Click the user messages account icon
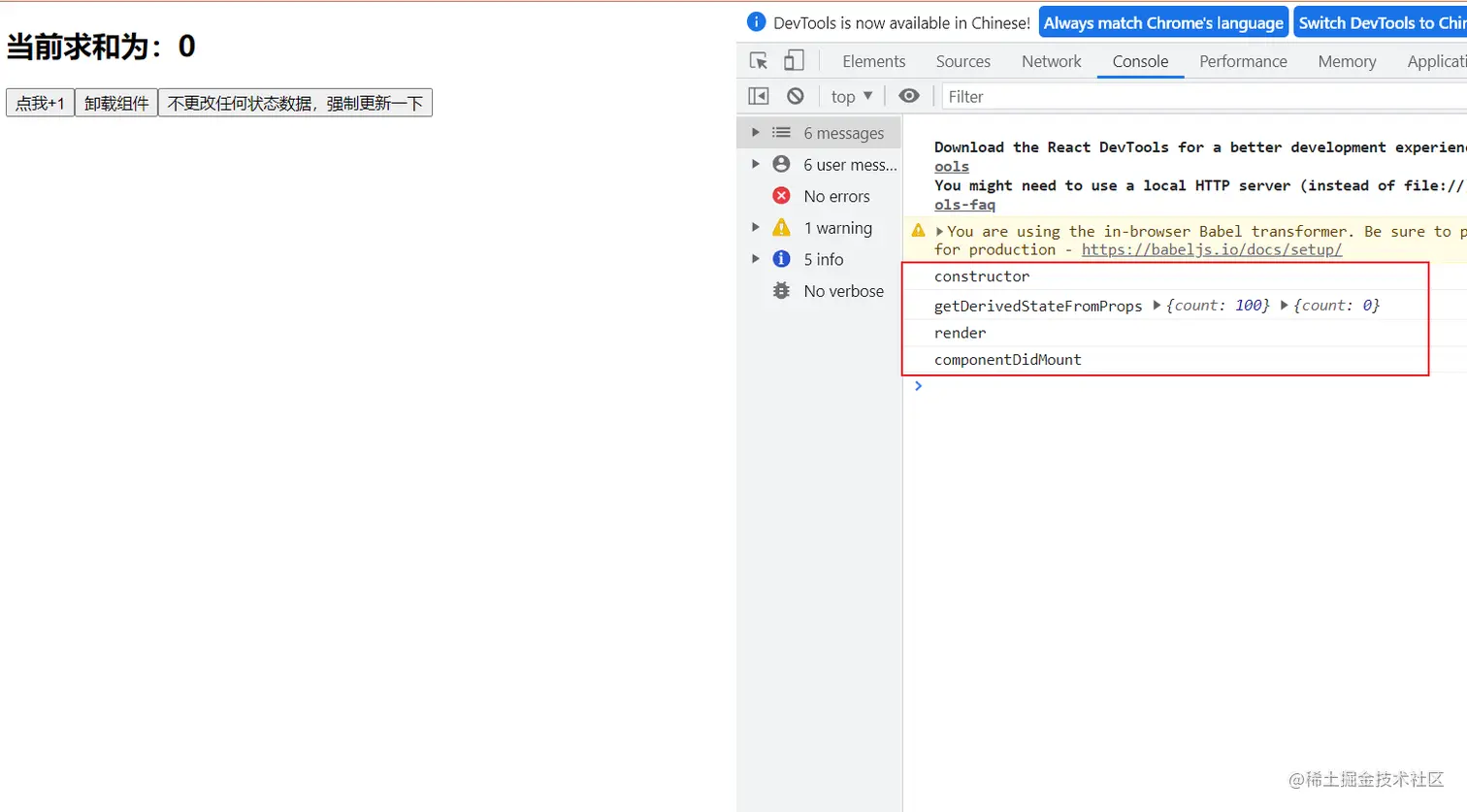Viewport: 1467px width, 812px height. point(781,164)
